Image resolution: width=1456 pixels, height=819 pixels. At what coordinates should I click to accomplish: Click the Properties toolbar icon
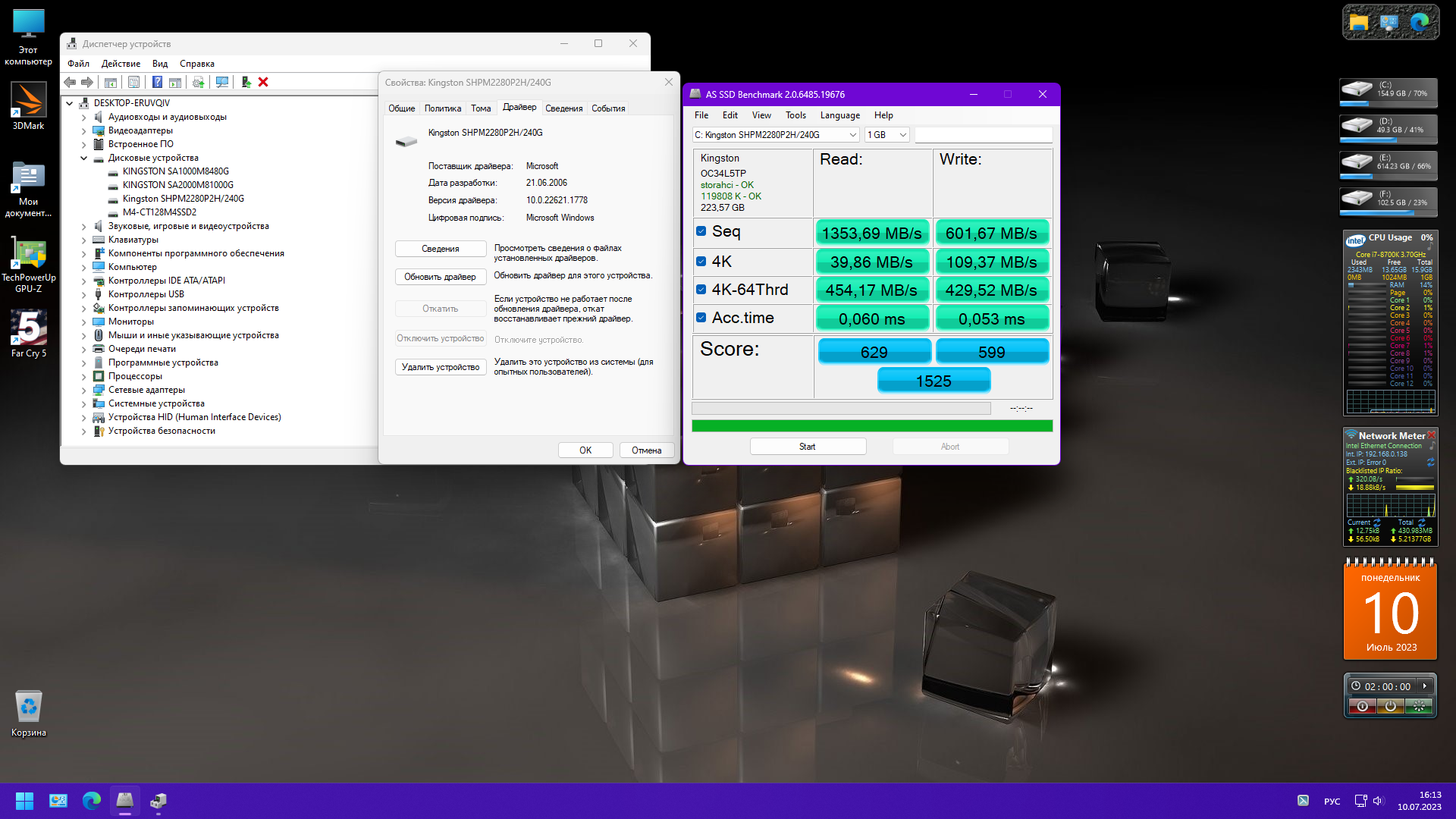point(133,82)
